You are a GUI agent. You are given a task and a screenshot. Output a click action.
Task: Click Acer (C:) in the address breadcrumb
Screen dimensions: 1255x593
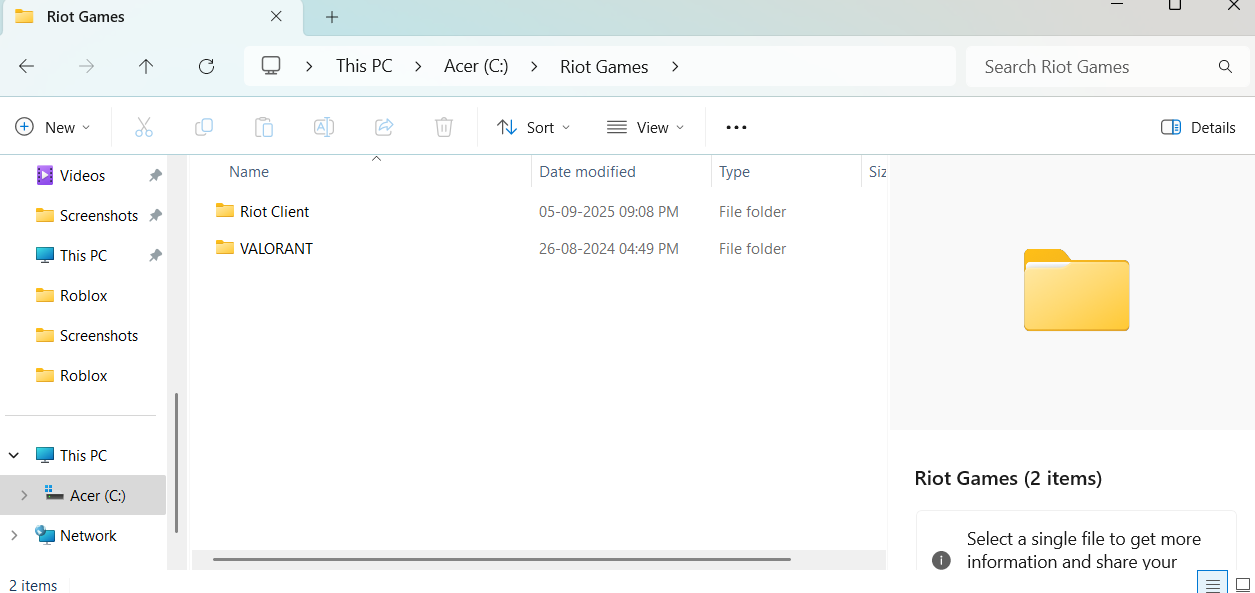(x=476, y=66)
